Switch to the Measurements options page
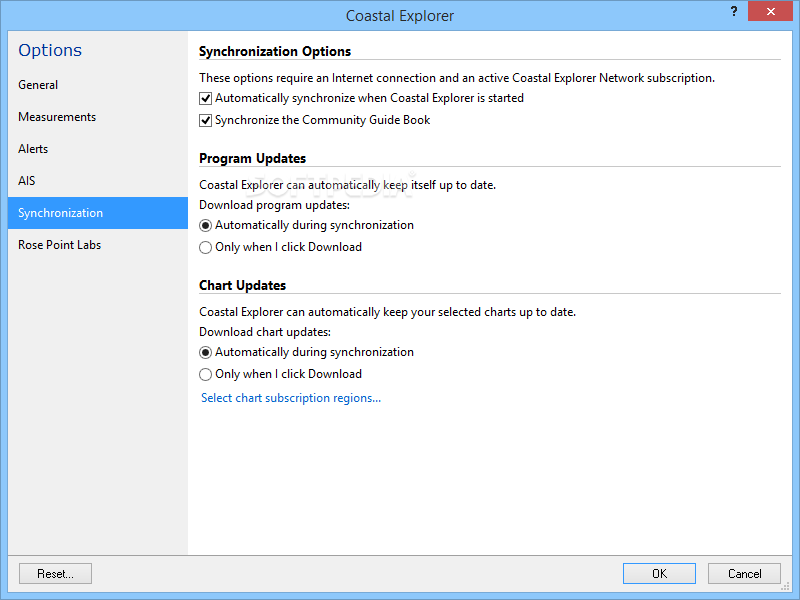This screenshot has width=800, height=600. point(97,117)
